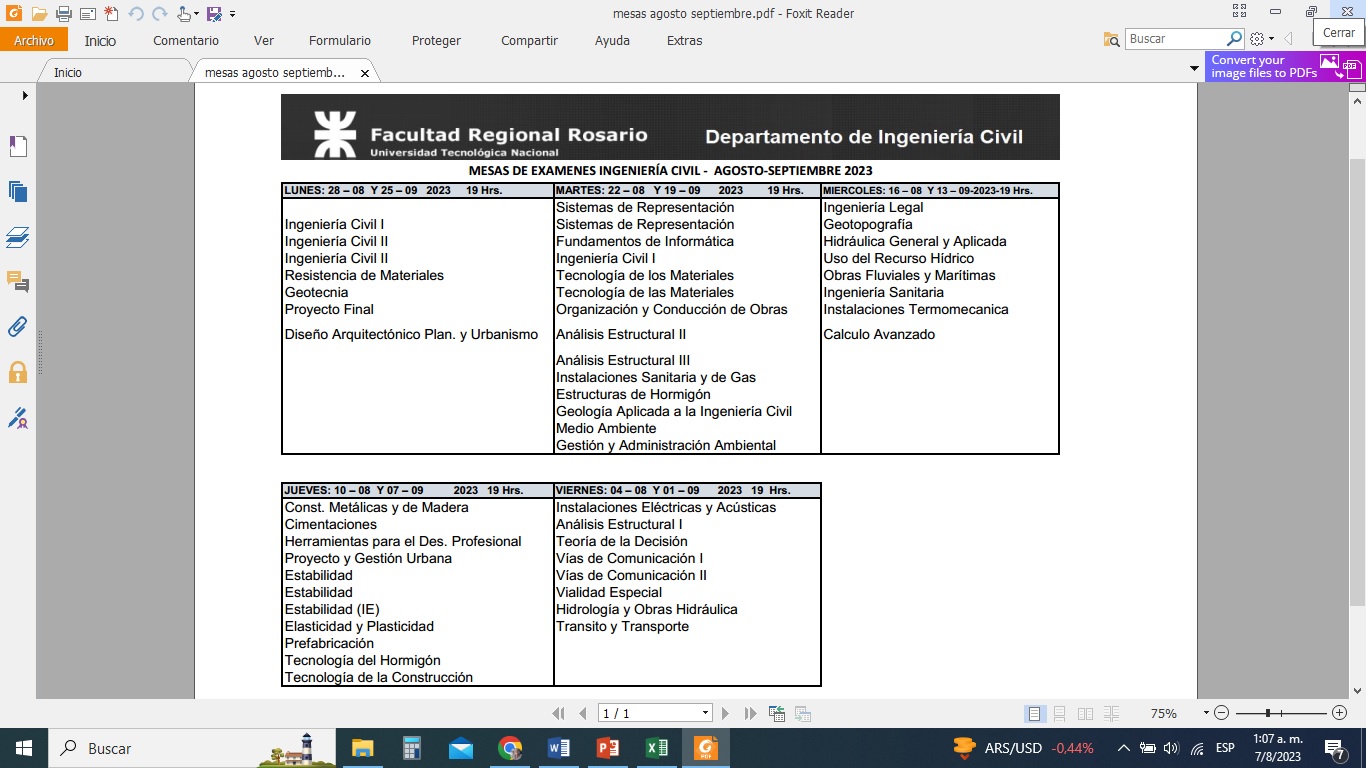This screenshot has height=768, width=1366.
Task: Go to the last page
Action: pyautogui.click(x=750, y=713)
